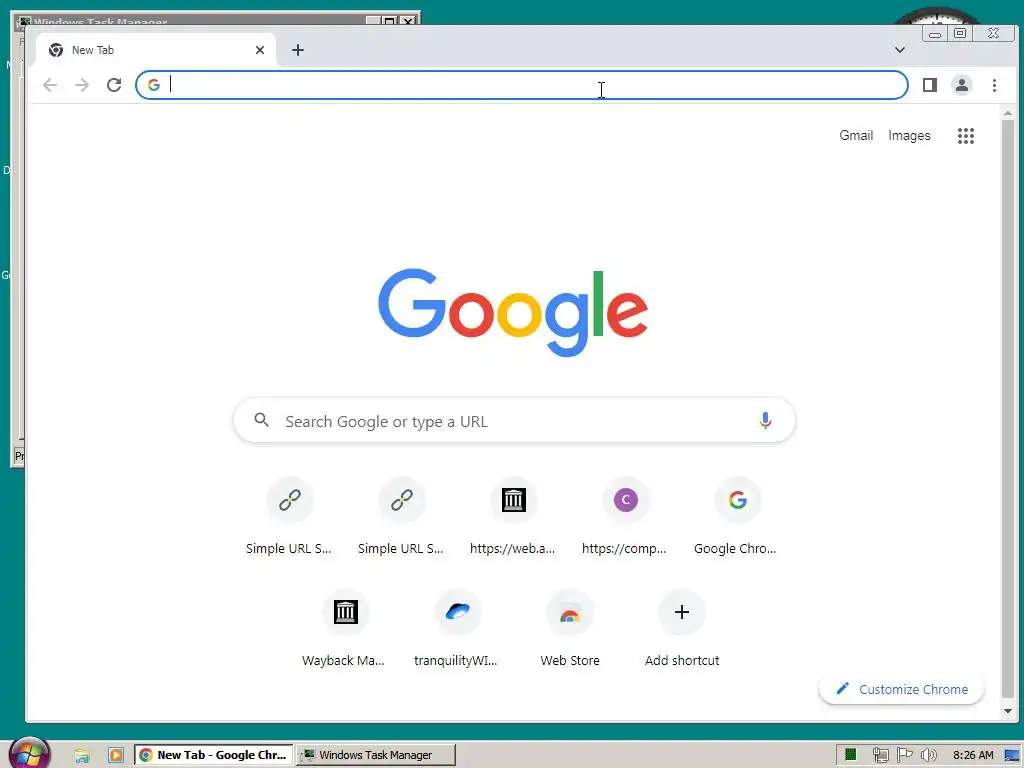
Task: Start voice search with microphone icon
Action: pos(765,420)
